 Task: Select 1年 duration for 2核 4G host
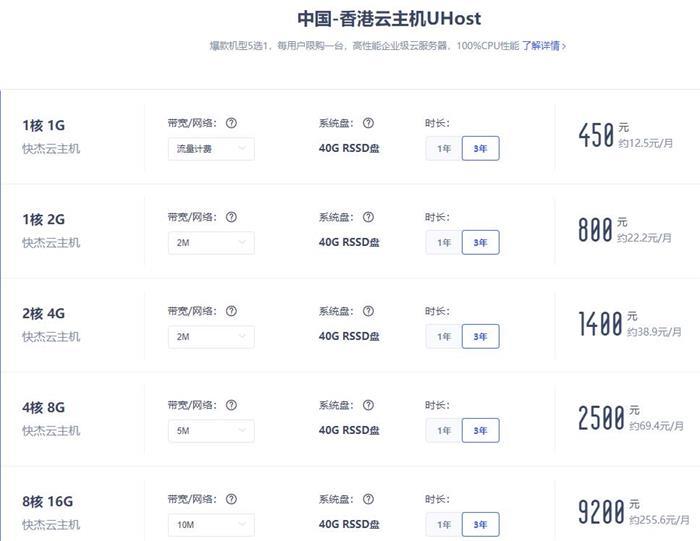(444, 337)
